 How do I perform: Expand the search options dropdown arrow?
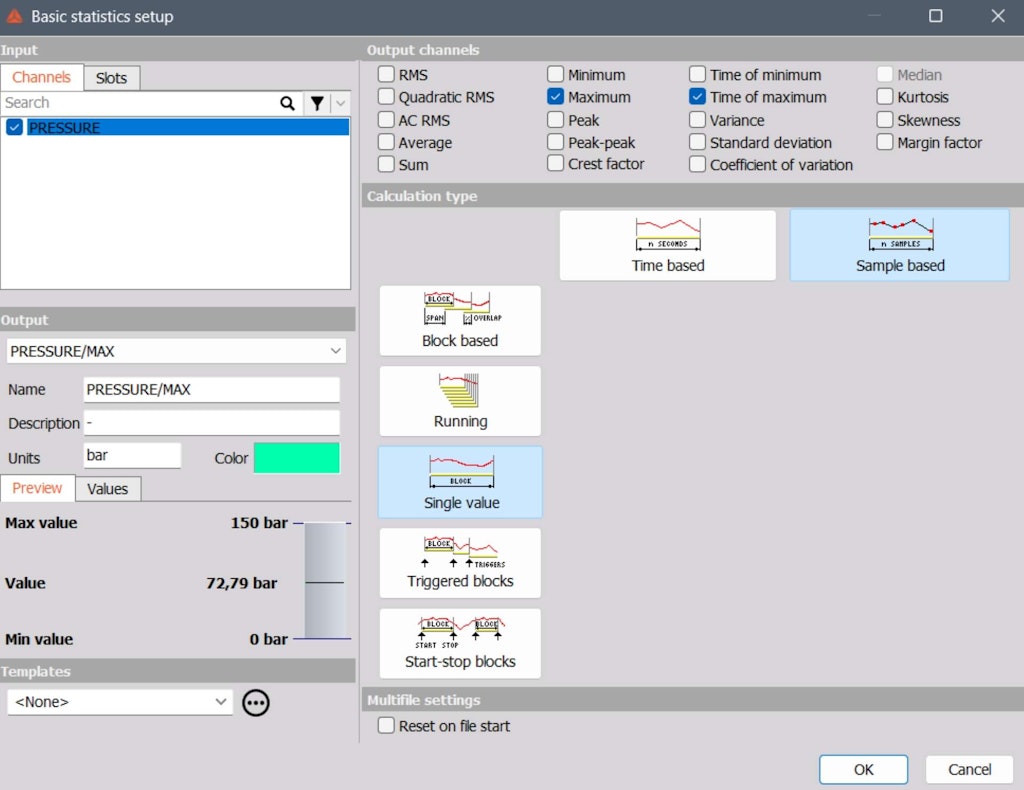tap(340, 103)
